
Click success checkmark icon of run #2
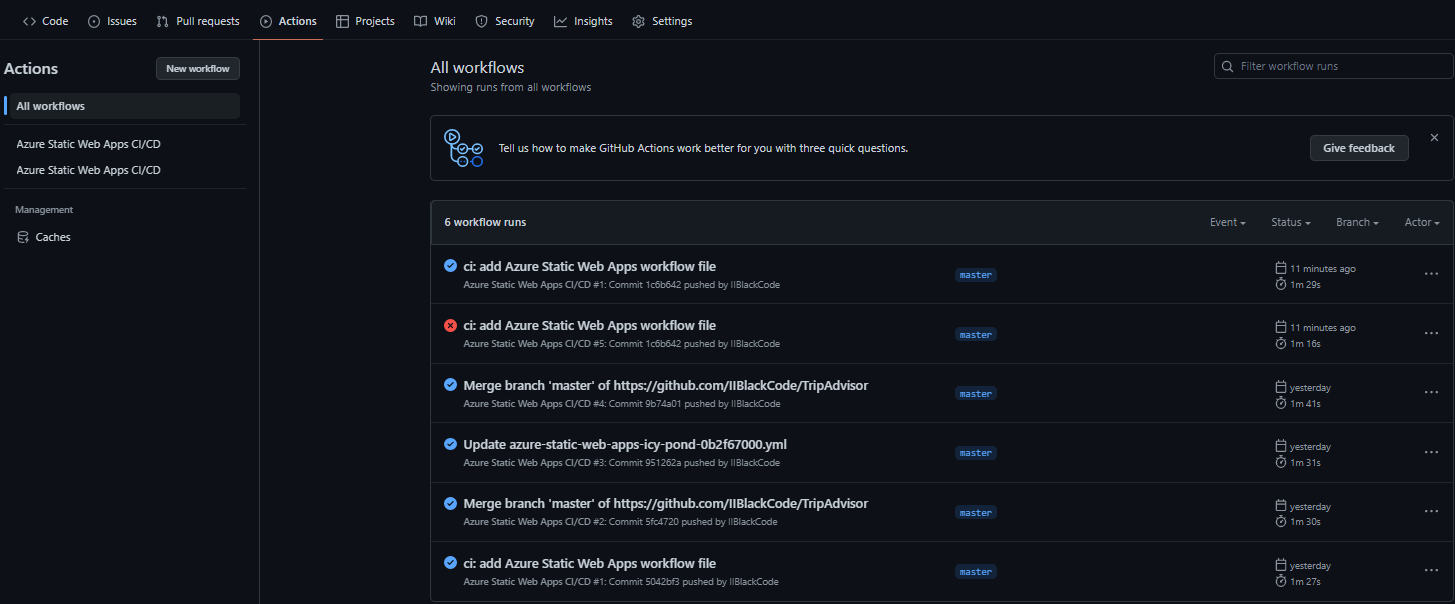[x=450, y=503]
